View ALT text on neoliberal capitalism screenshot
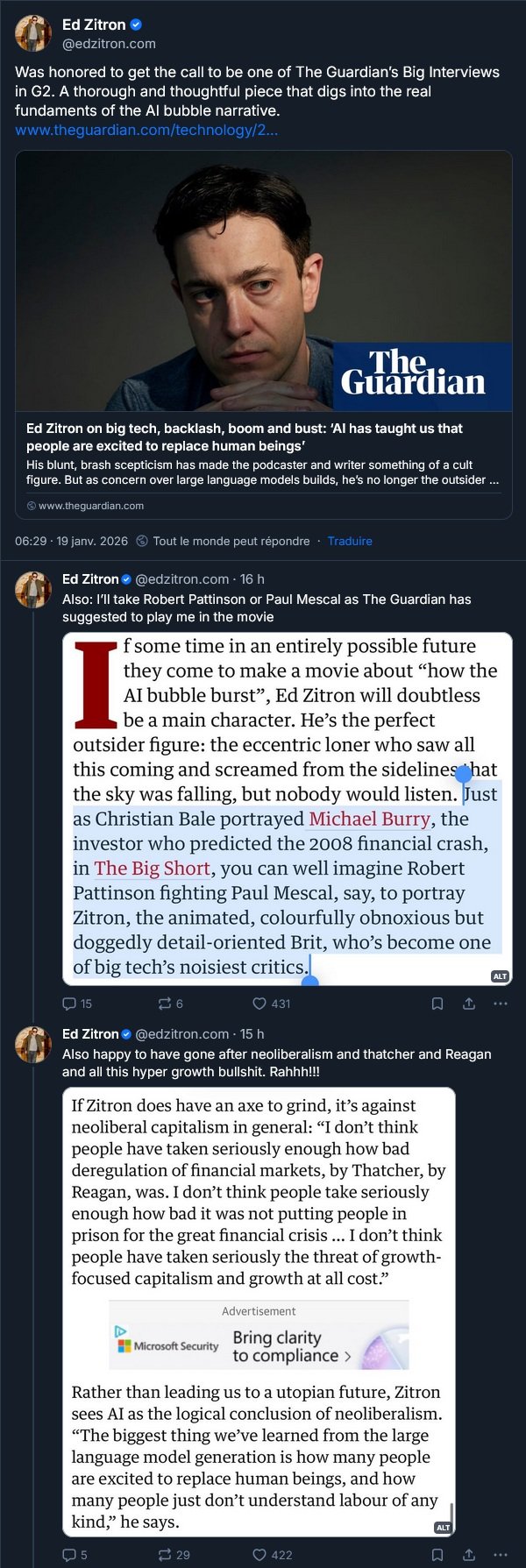The width and height of the screenshot is (526, 1568). click(444, 1527)
